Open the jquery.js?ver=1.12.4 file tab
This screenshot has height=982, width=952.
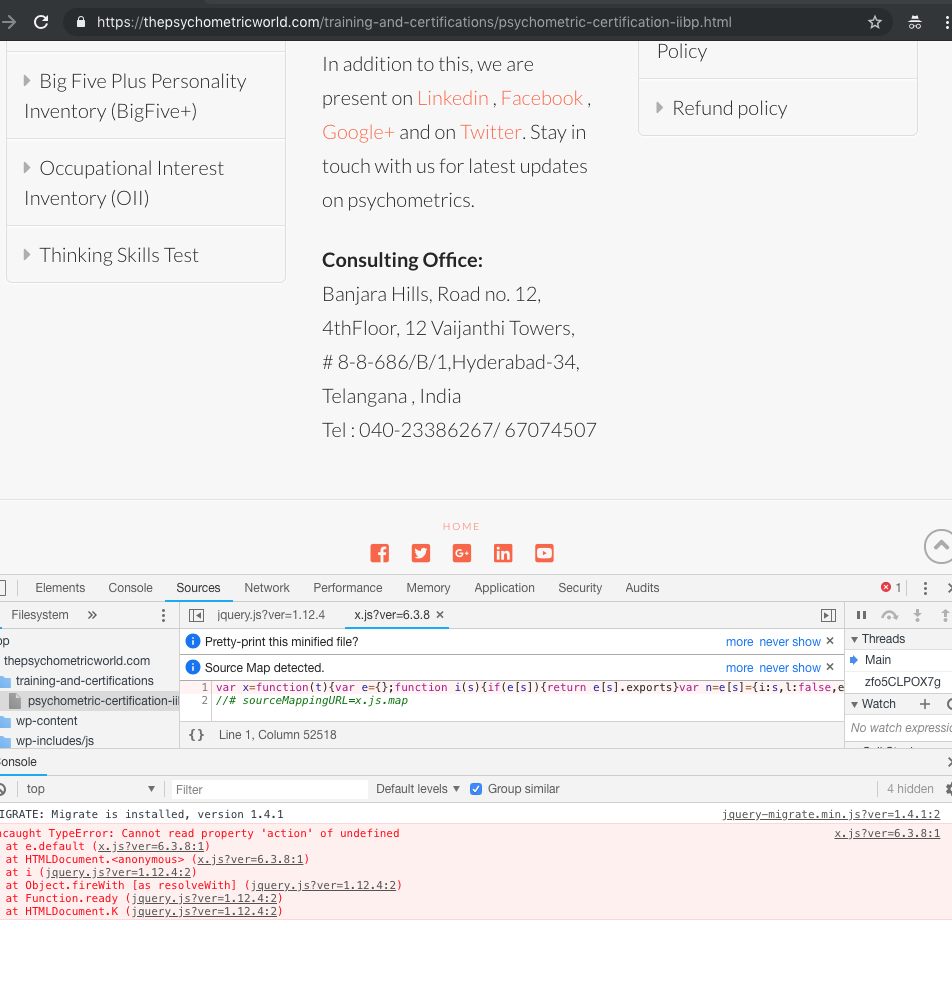point(270,615)
